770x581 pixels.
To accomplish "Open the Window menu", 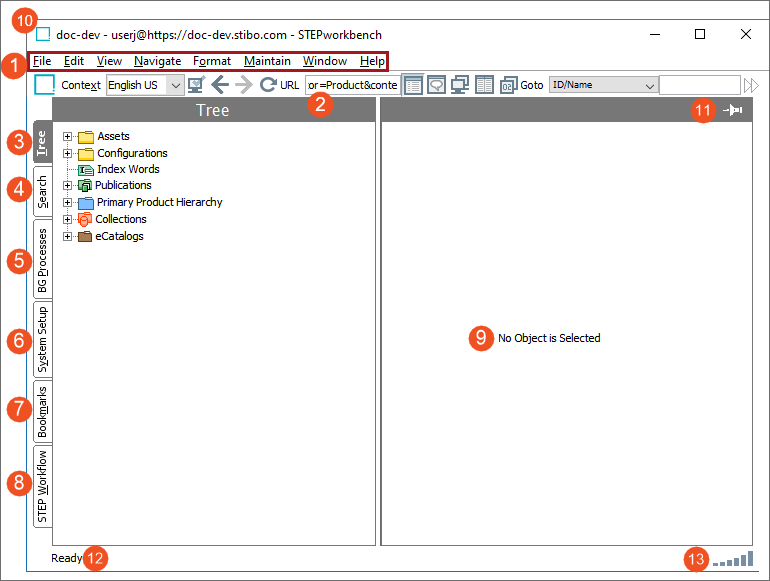I will pyautogui.click(x=325, y=61).
